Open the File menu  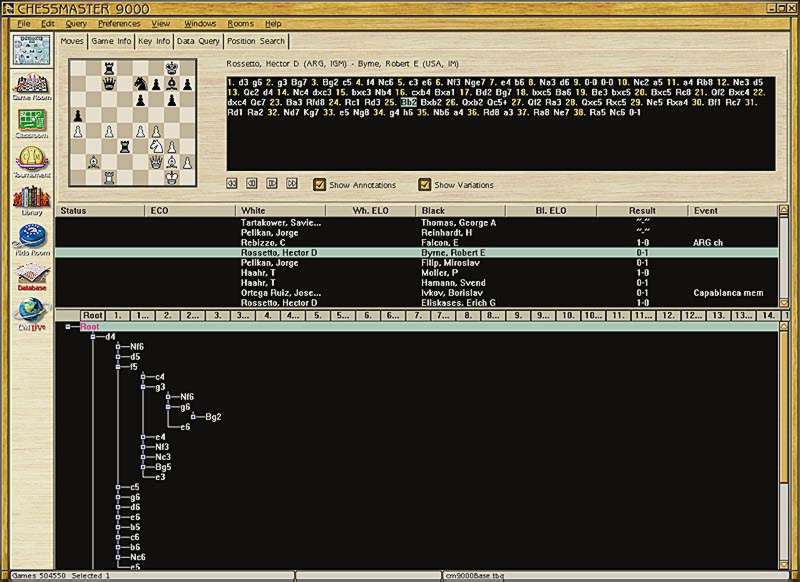coord(24,23)
